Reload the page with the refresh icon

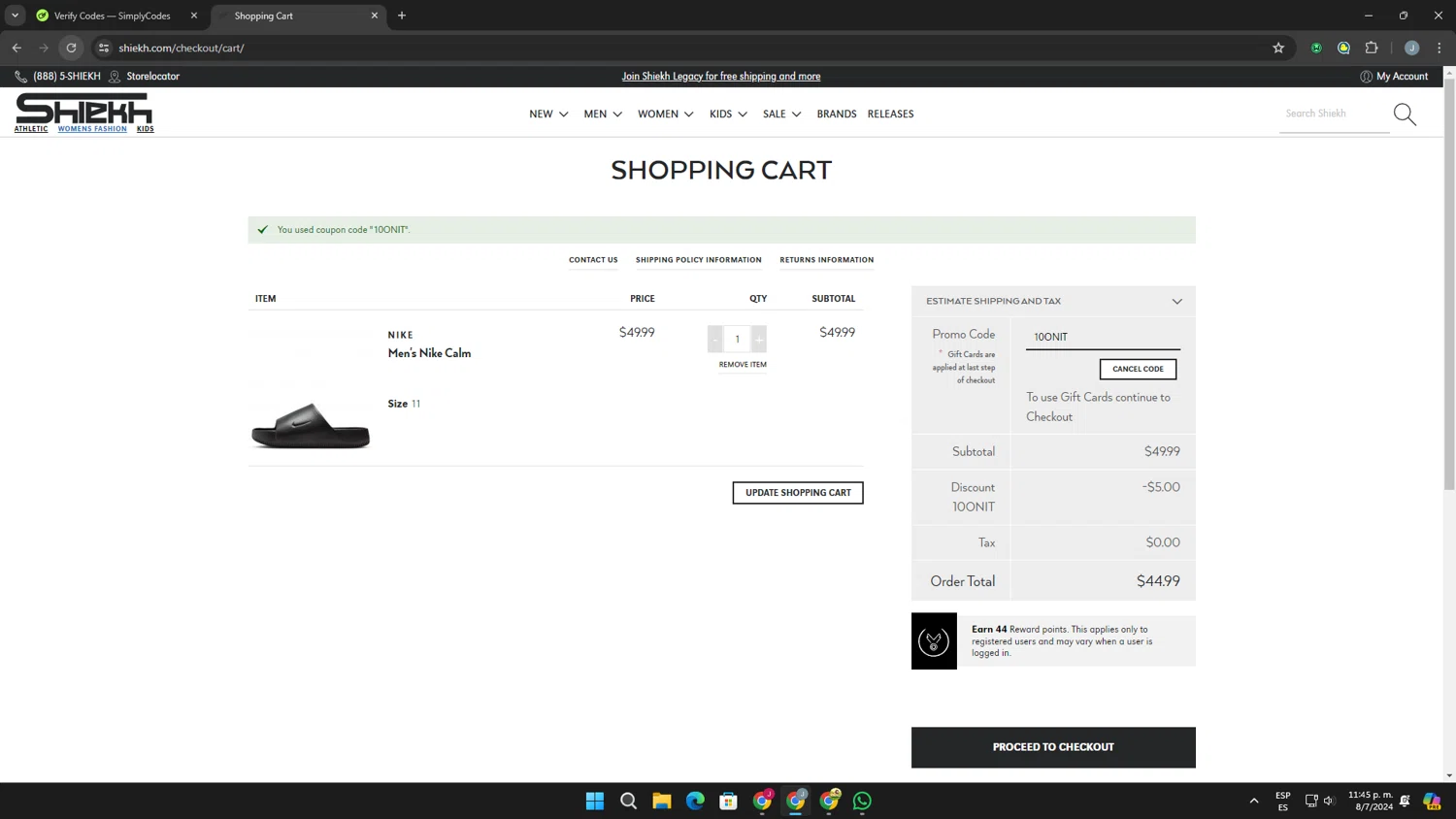click(71, 48)
